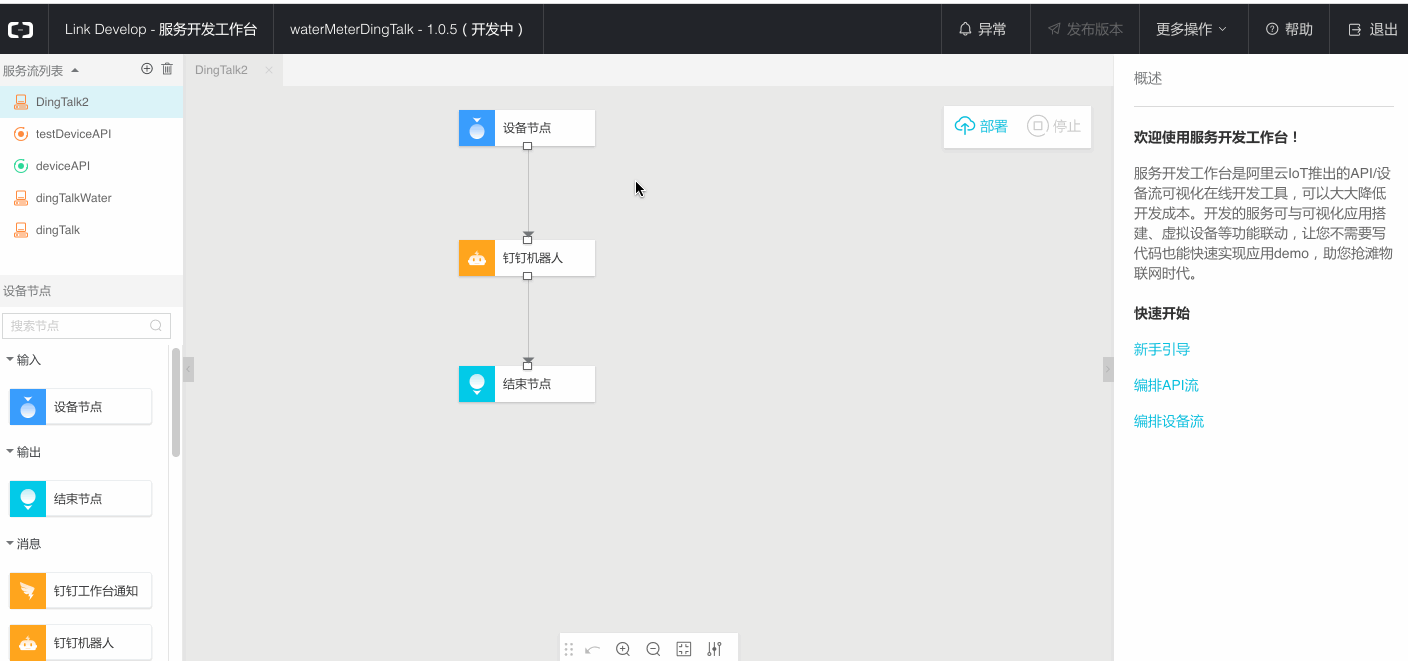Zoom in using the magnifier plus icon
Viewport: 1408px width, 661px height.
click(x=623, y=649)
